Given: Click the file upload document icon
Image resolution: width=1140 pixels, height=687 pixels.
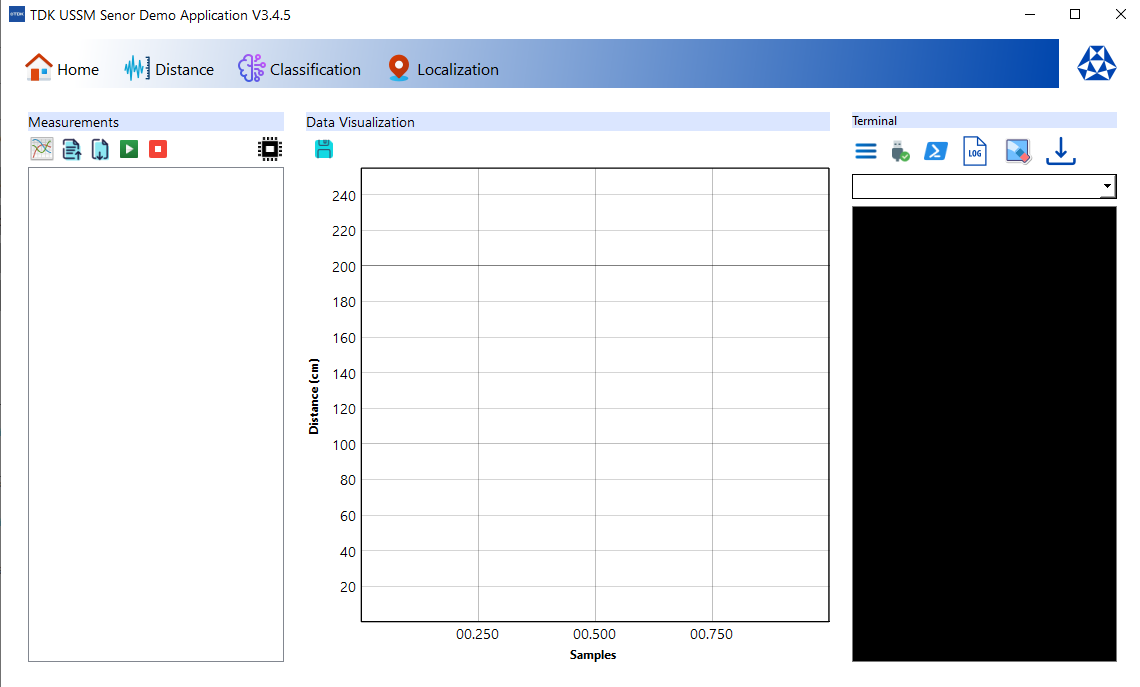Looking at the screenshot, I should pyautogui.click(x=72, y=149).
